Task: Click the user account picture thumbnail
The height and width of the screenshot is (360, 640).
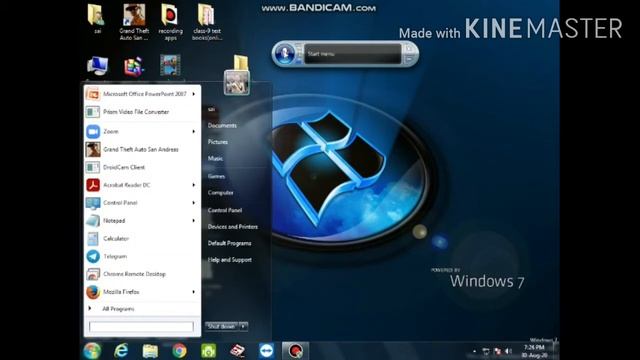Action: coord(237,83)
